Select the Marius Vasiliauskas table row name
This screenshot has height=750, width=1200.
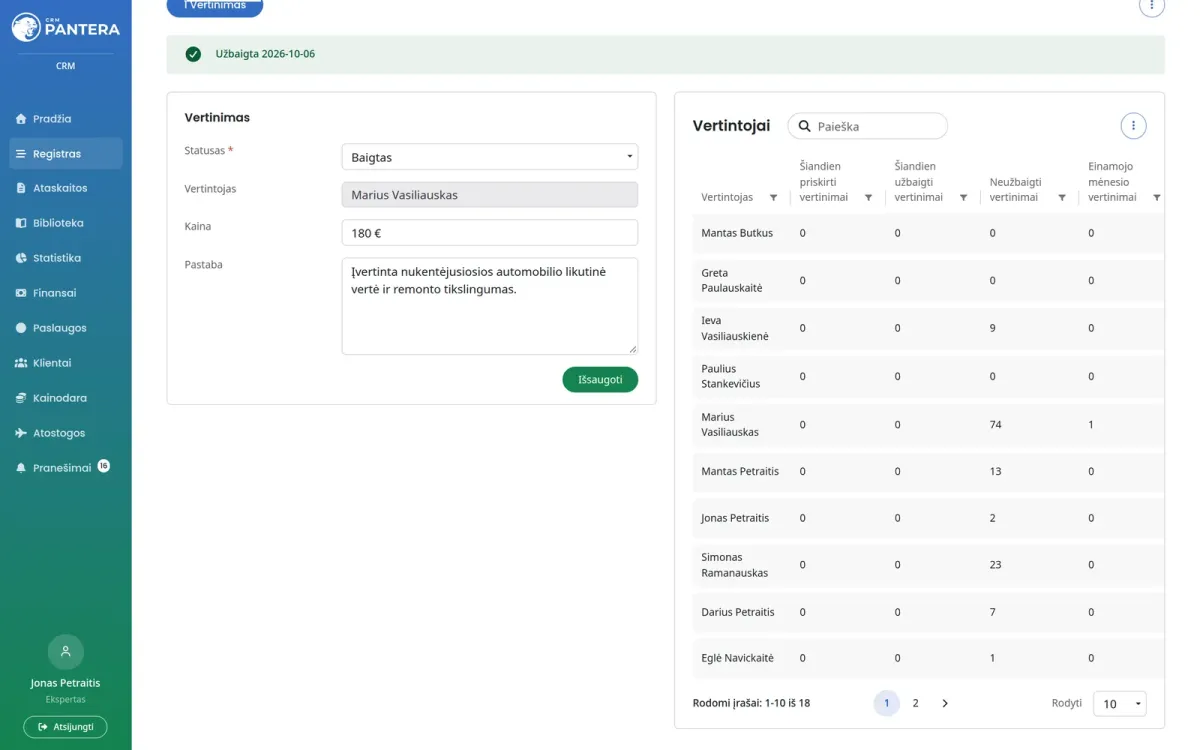730,425
